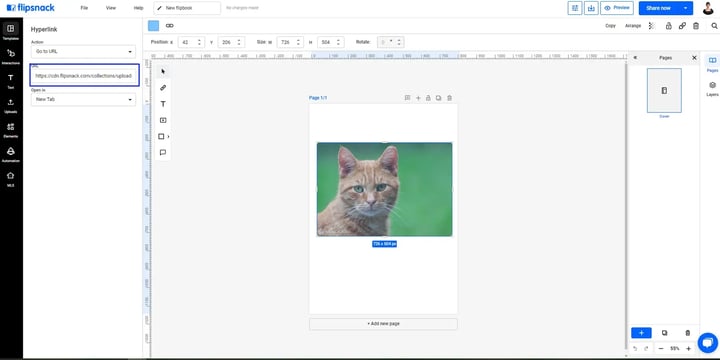Click the Preview button
The image size is (720, 360).
[x=617, y=8]
